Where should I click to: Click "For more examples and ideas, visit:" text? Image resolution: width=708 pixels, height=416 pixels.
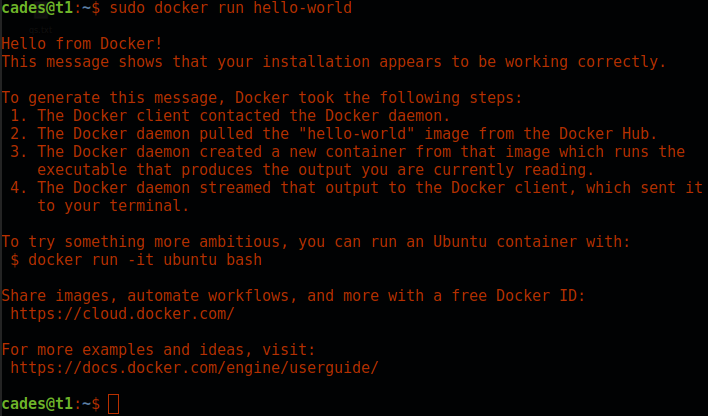(x=158, y=350)
